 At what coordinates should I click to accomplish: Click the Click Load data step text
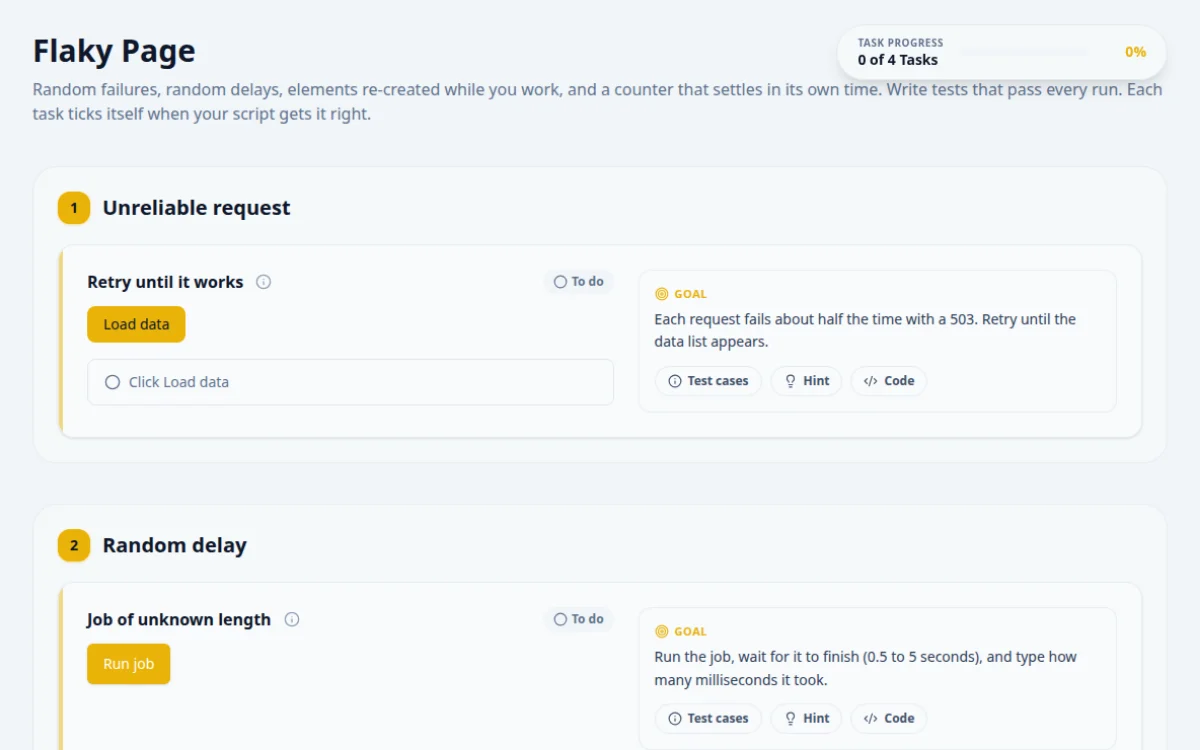coord(179,382)
